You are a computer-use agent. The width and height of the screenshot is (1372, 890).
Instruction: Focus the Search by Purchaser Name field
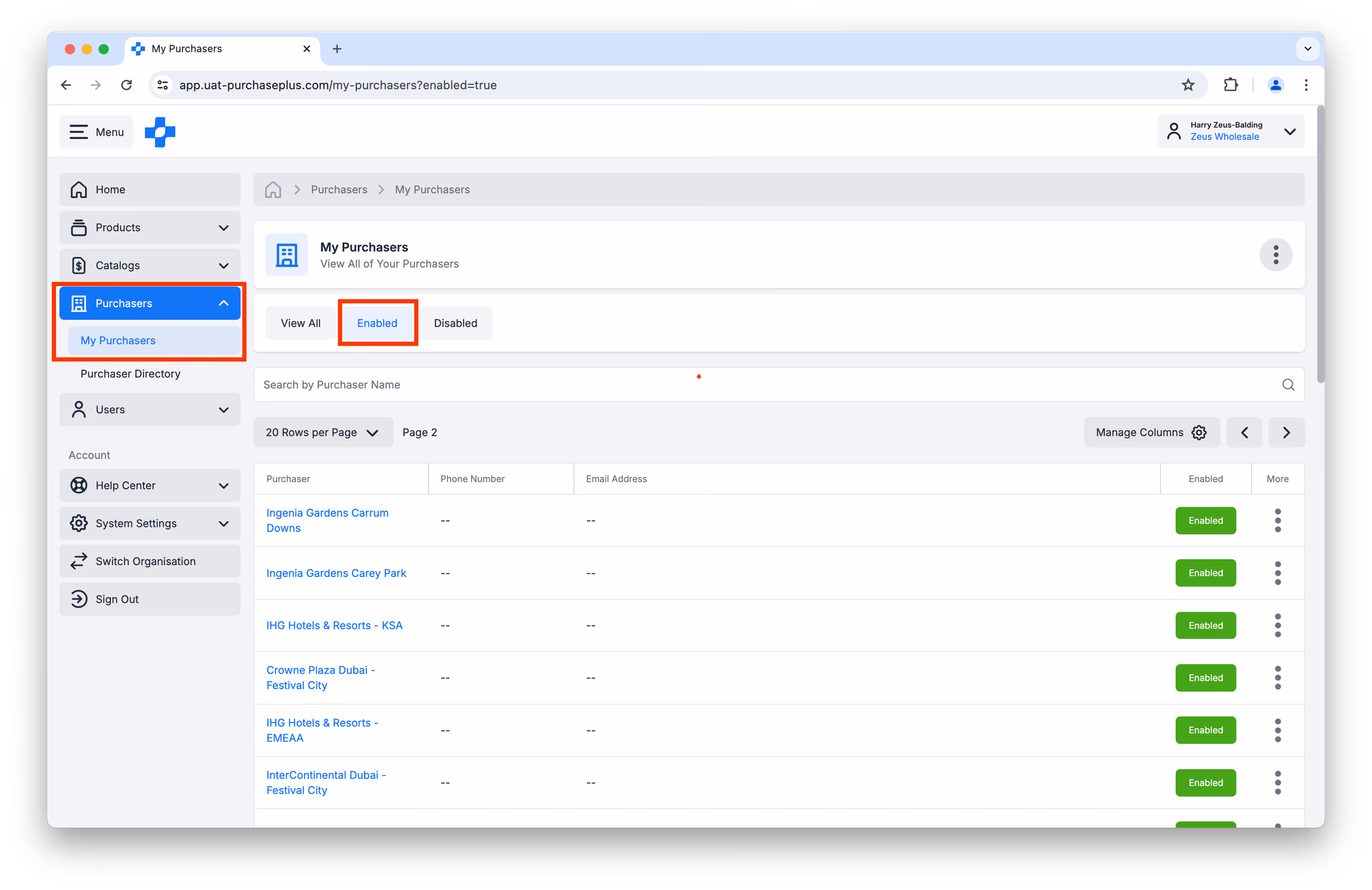(x=779, y=385)
